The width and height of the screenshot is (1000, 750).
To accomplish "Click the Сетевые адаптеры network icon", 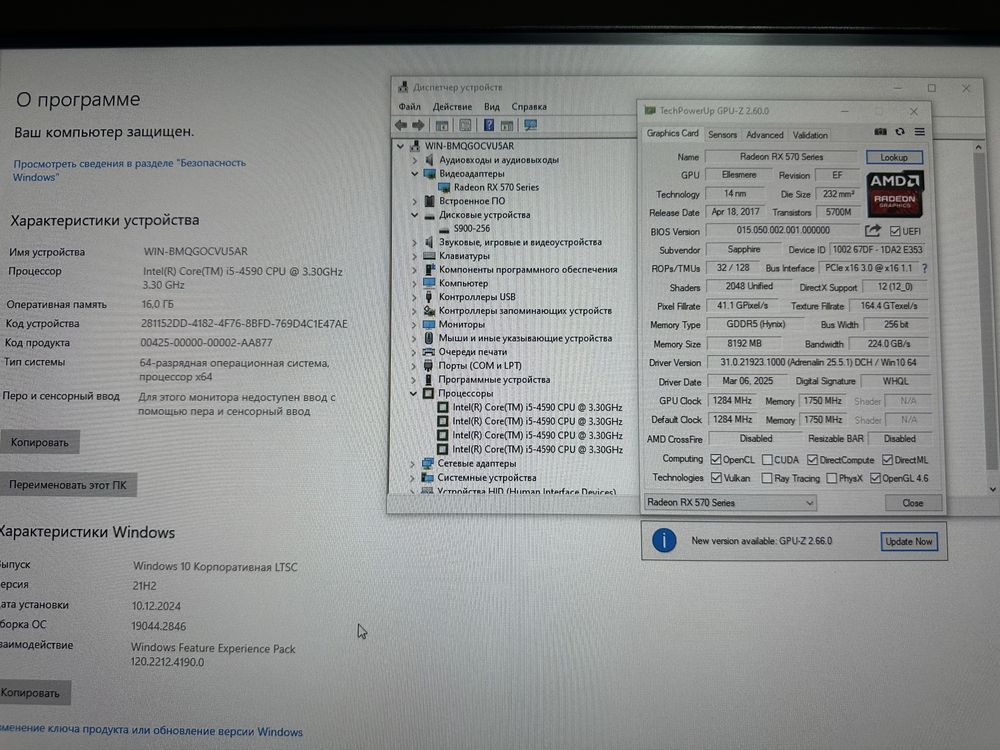I will click(x=428, y=464).
